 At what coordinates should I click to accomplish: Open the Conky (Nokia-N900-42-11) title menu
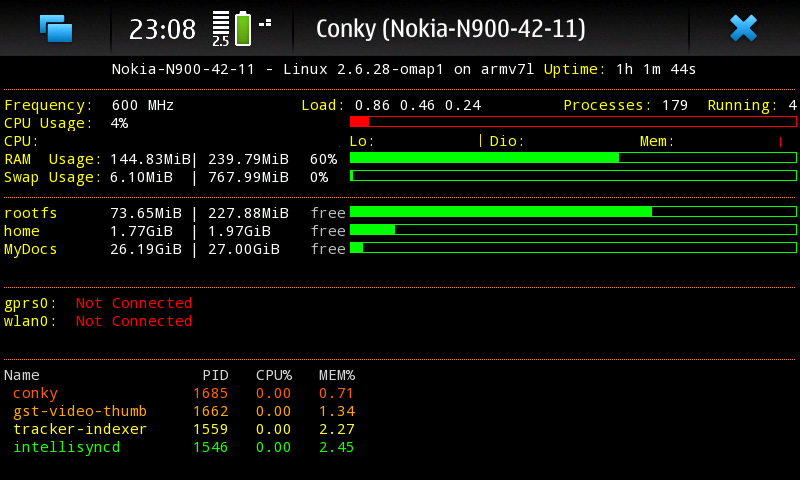click(451, 29)
